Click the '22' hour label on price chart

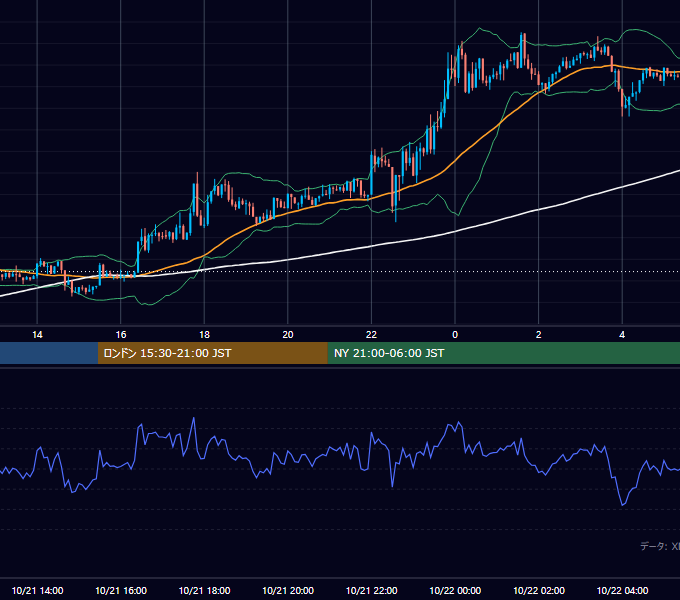371,335
